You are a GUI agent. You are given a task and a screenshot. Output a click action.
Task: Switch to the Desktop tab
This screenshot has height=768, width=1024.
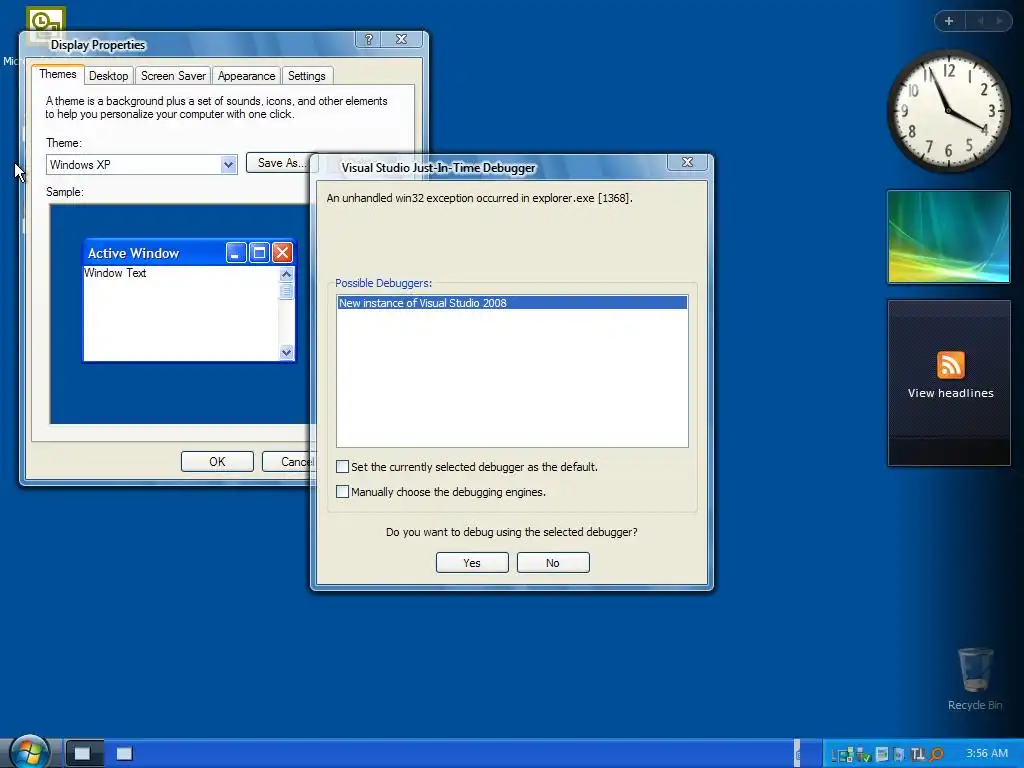coord(108,76)
